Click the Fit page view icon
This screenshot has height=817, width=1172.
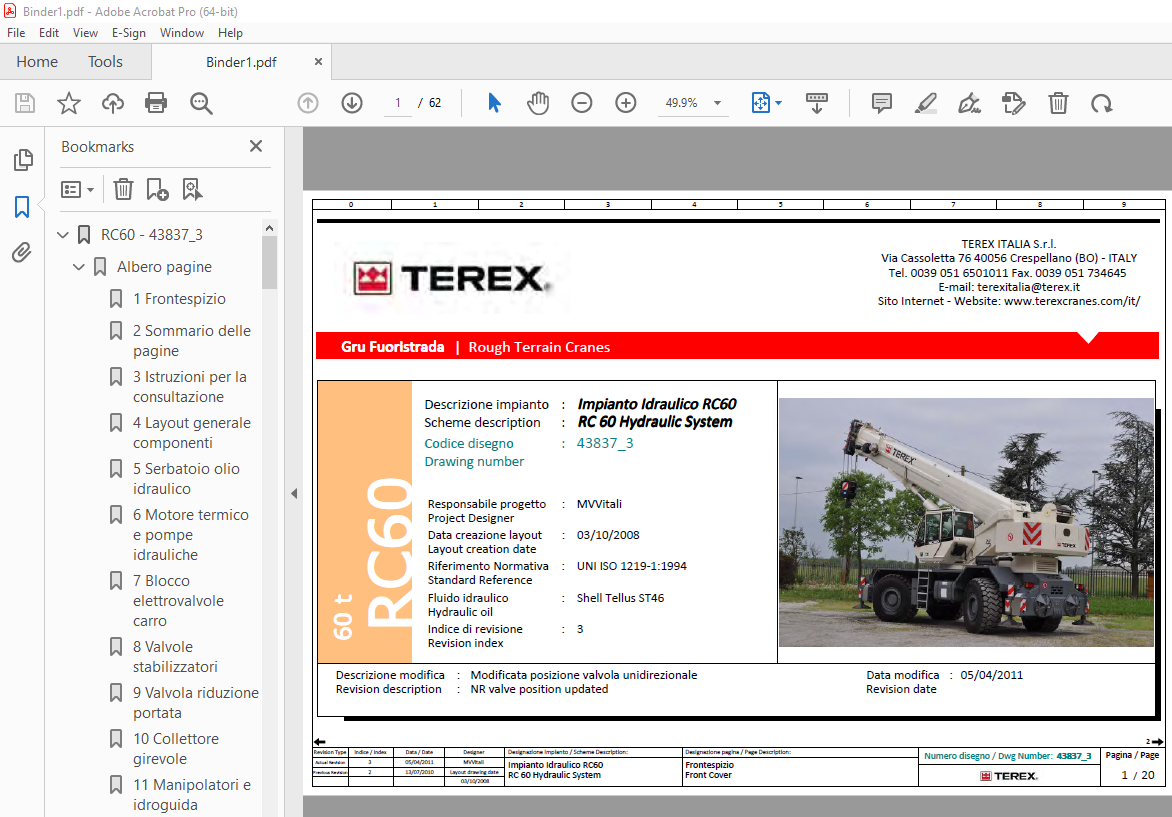pyautogui.click(x=760, y=102)
